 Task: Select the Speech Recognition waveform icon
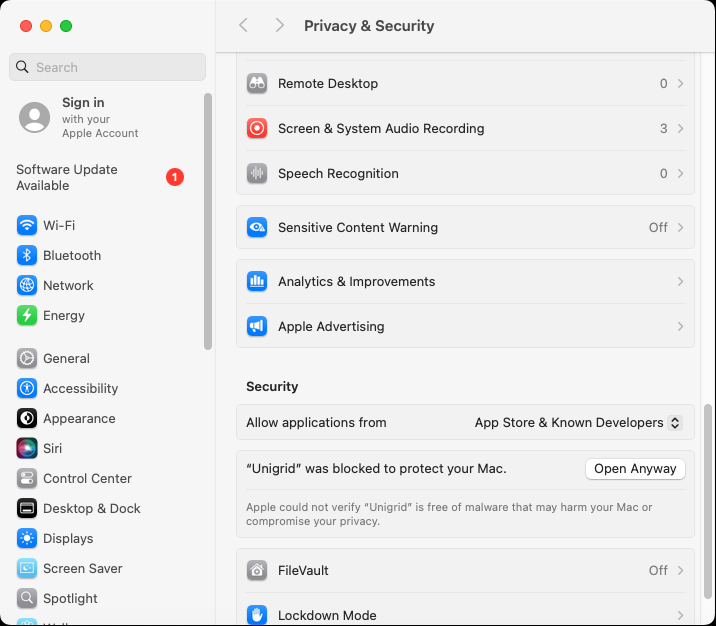tap(257, 174)
